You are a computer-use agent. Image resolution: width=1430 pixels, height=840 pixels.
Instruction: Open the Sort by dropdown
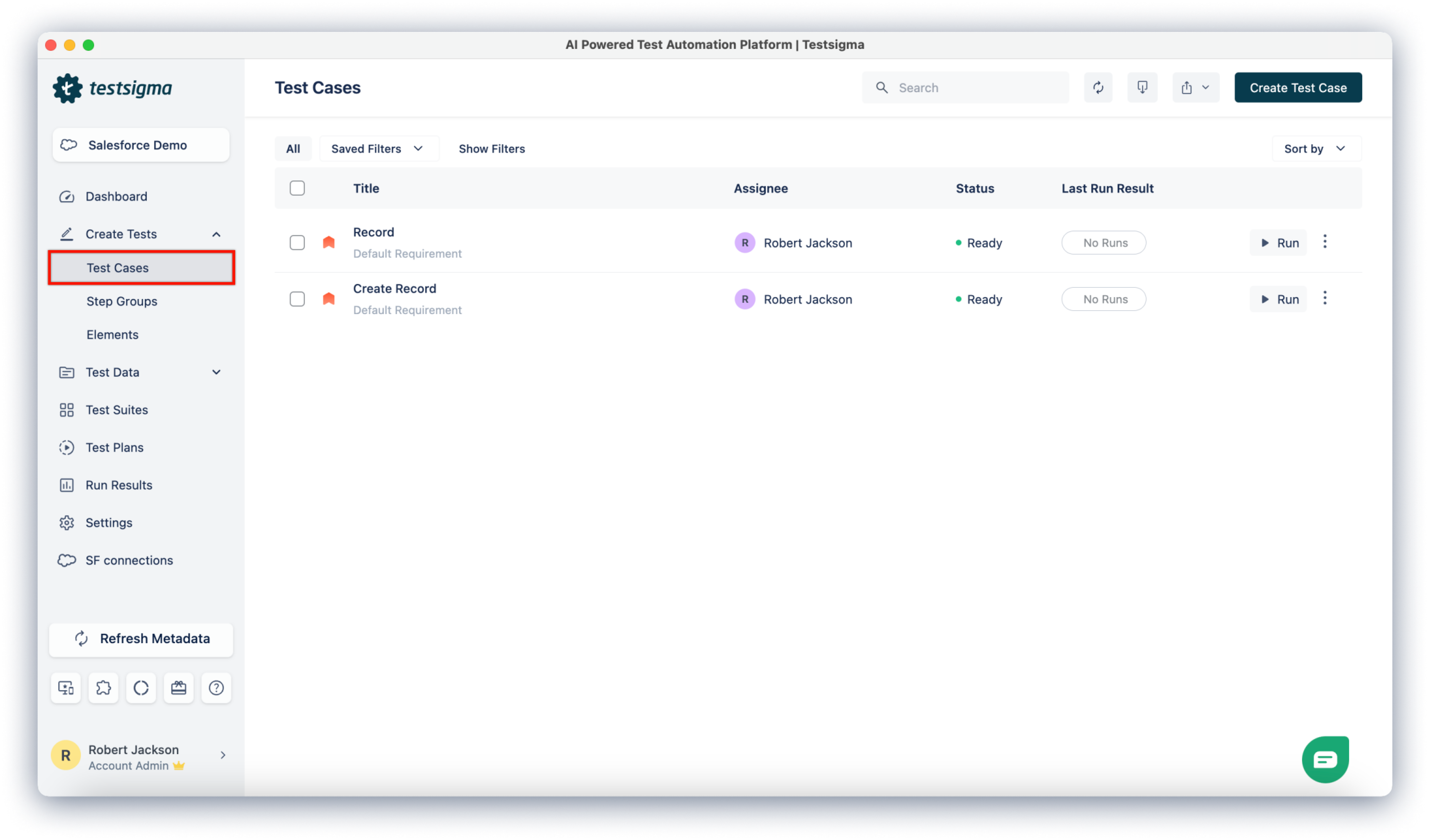1314,149
